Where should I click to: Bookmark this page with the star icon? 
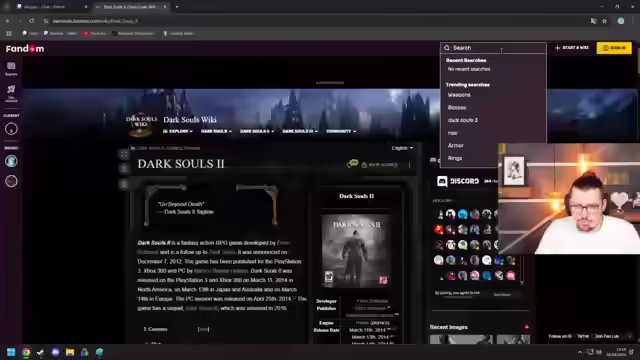click(604, 21)
